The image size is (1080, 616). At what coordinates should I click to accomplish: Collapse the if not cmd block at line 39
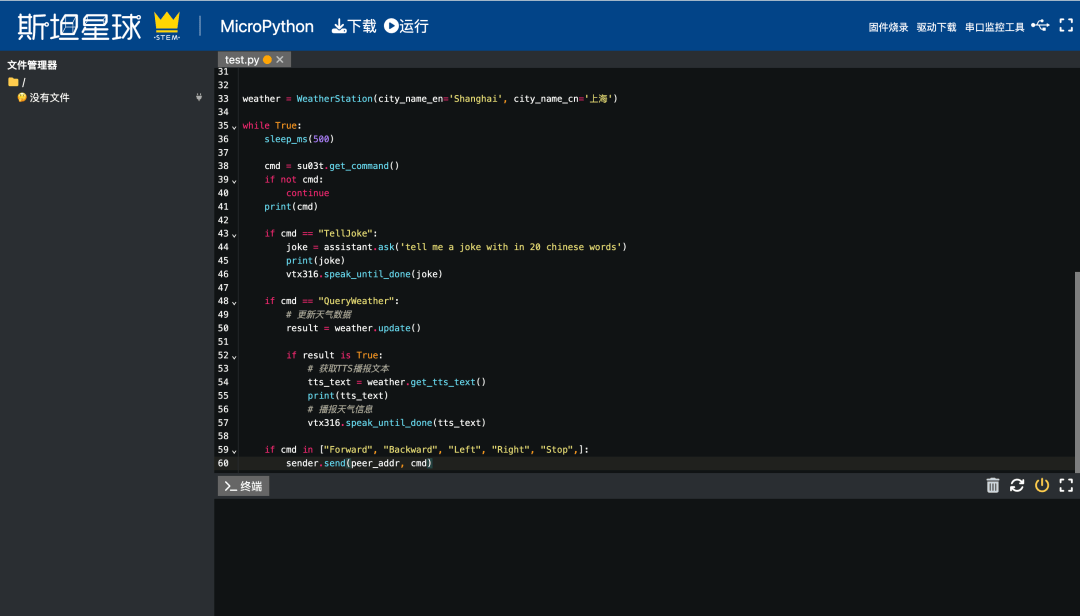coord(234,181)
